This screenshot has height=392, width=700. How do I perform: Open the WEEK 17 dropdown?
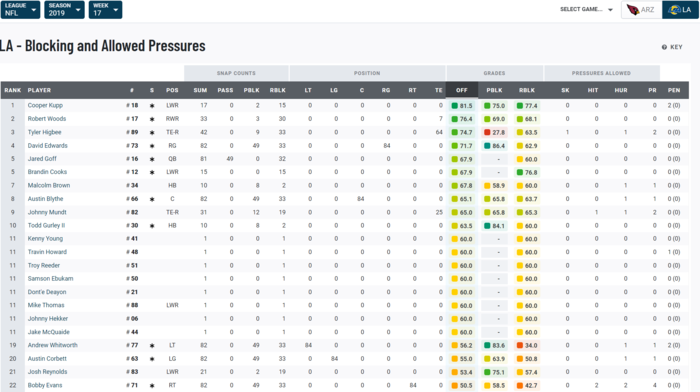[105, 9]
